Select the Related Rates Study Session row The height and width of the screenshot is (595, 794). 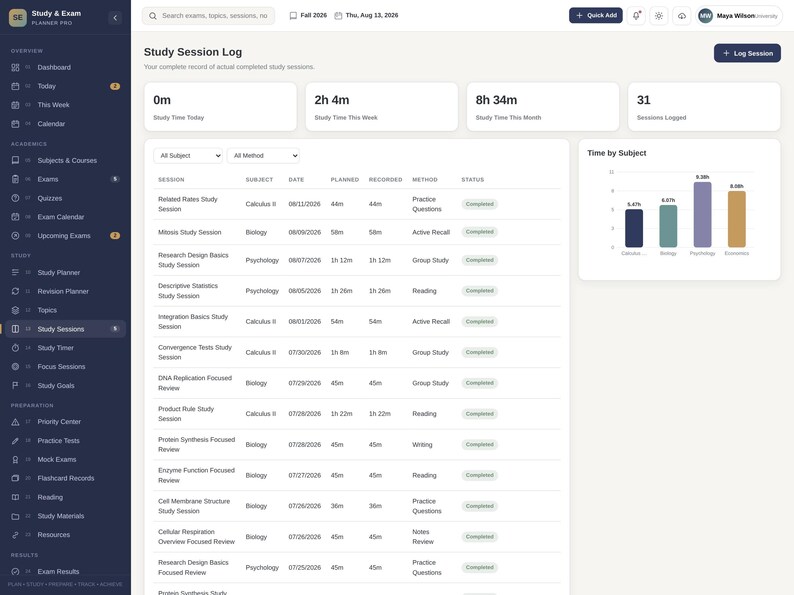(x=356, y=204)
